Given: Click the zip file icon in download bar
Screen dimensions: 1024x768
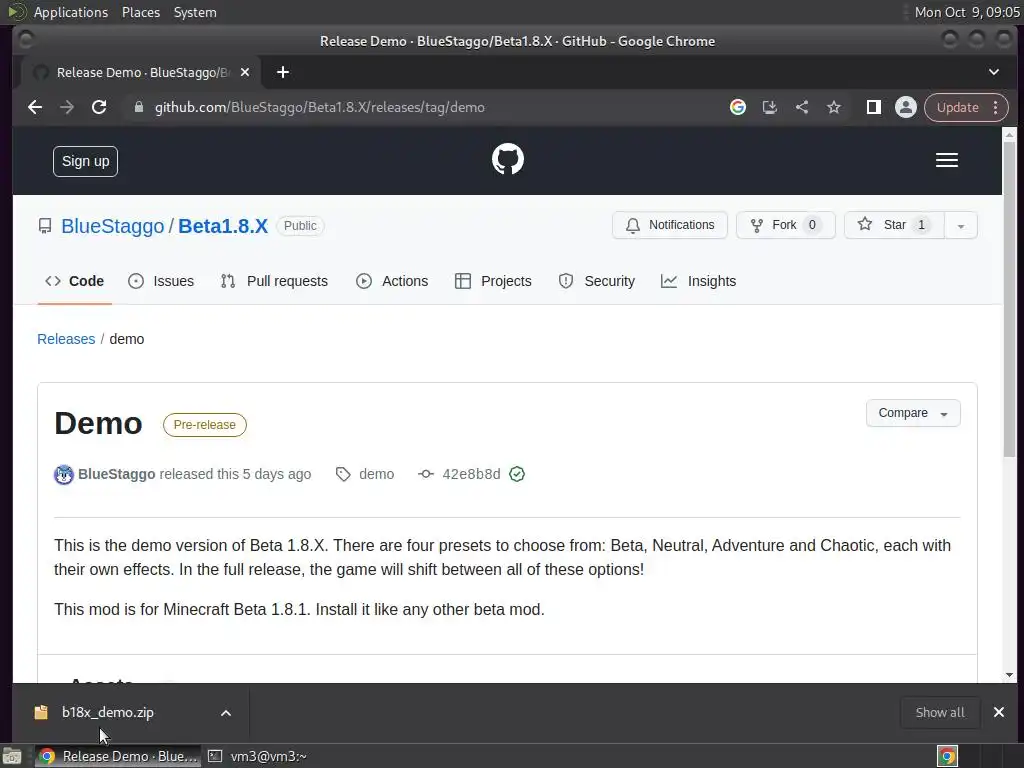Looking at the screenshot, I should click(x=41, y=712).
